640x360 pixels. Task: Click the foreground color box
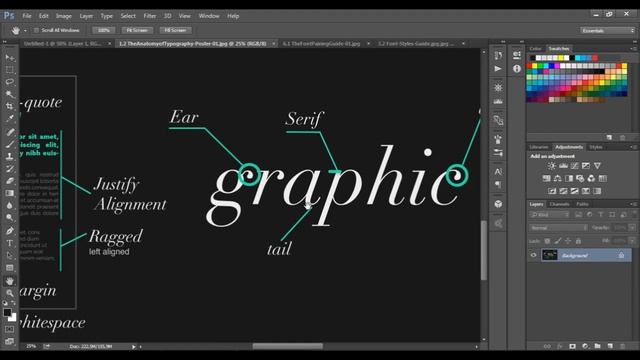pos(7,313)
